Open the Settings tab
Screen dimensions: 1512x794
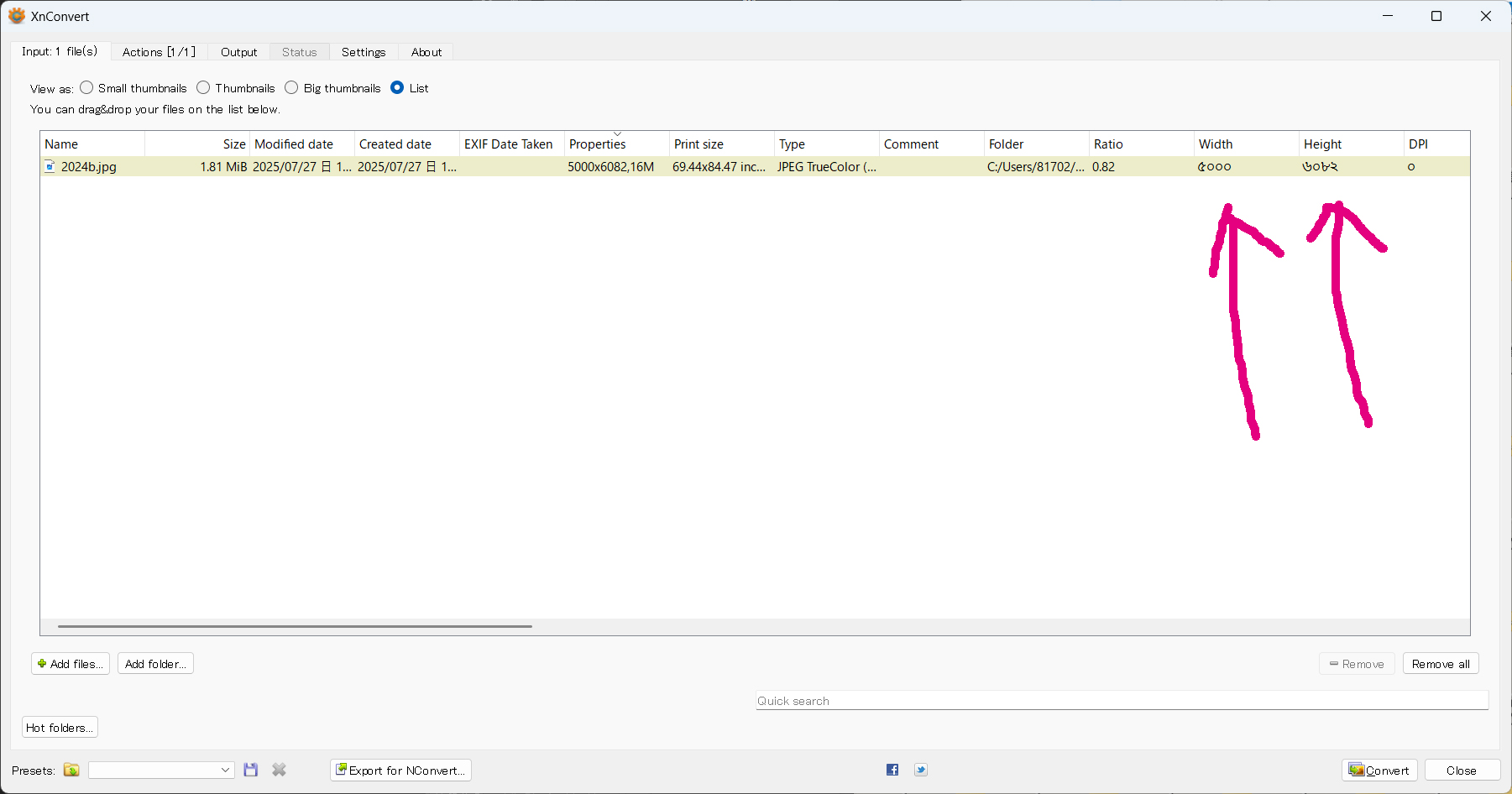tap(364, 52)
